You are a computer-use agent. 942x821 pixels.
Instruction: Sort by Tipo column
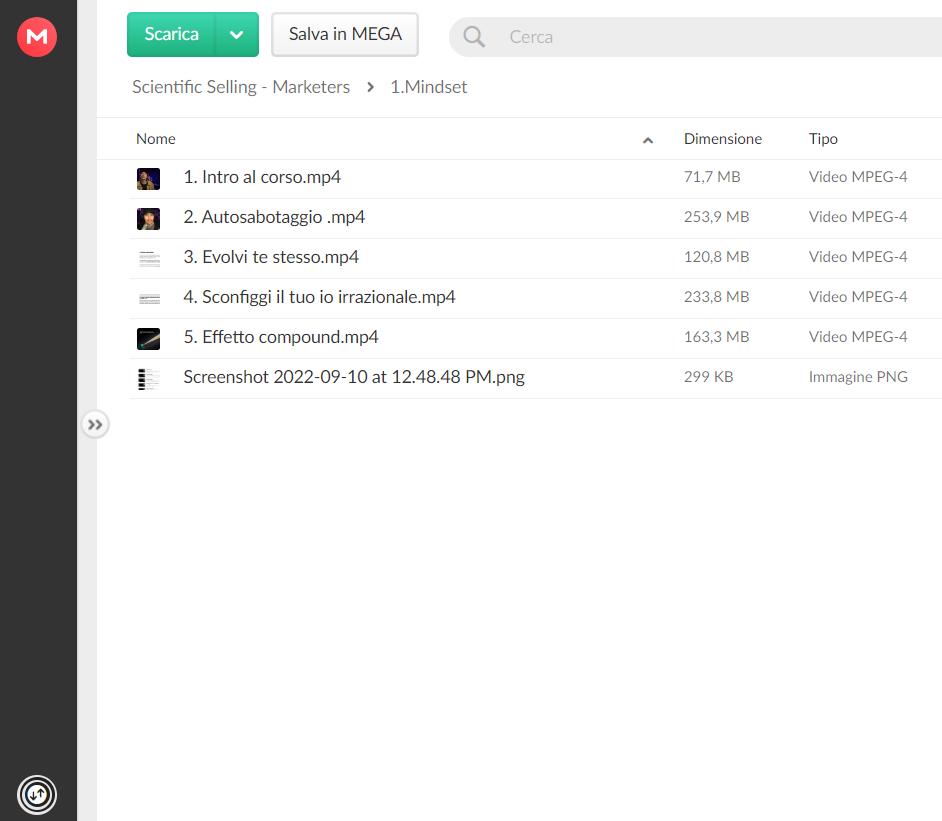coord(823,139)
